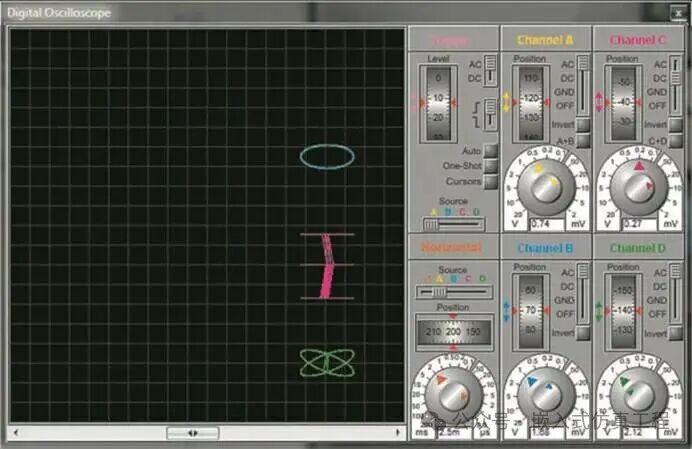This screenshot has height=449, width=692.
Task: Click the Horizontal timebase knob
Action: point(453,396)
